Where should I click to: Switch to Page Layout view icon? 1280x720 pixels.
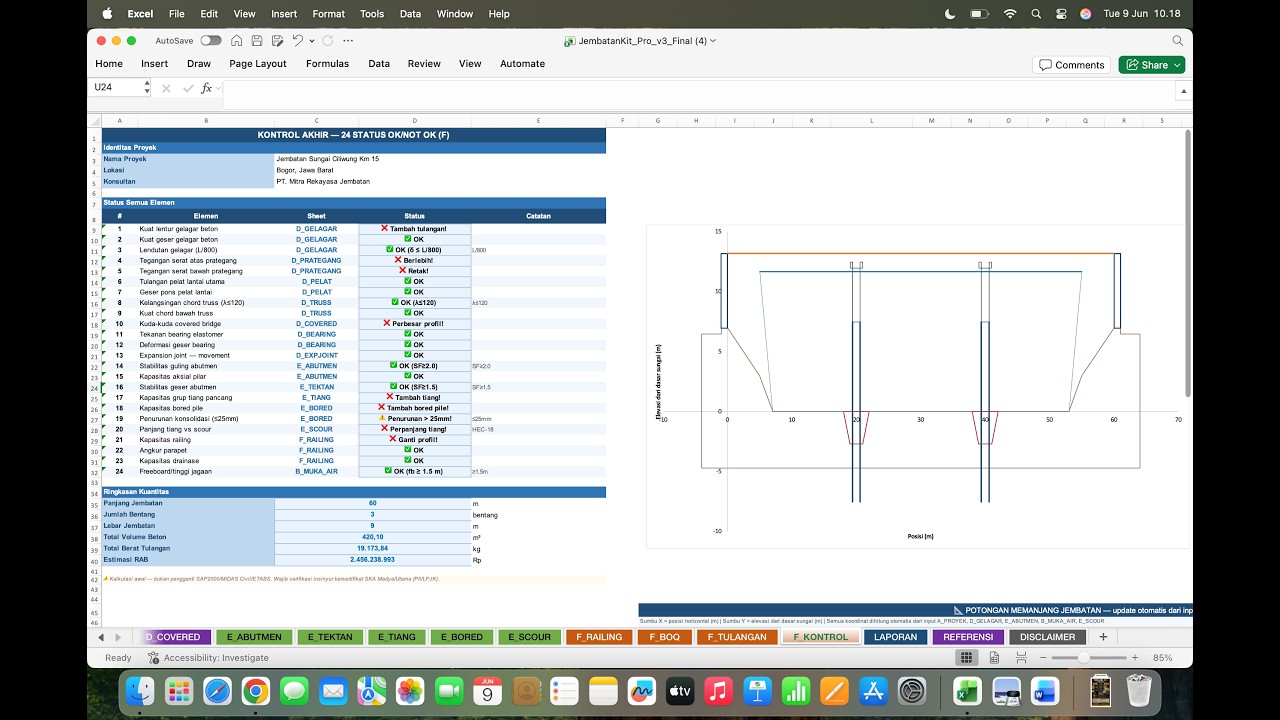pyautogui.click(x=993, y=658)
